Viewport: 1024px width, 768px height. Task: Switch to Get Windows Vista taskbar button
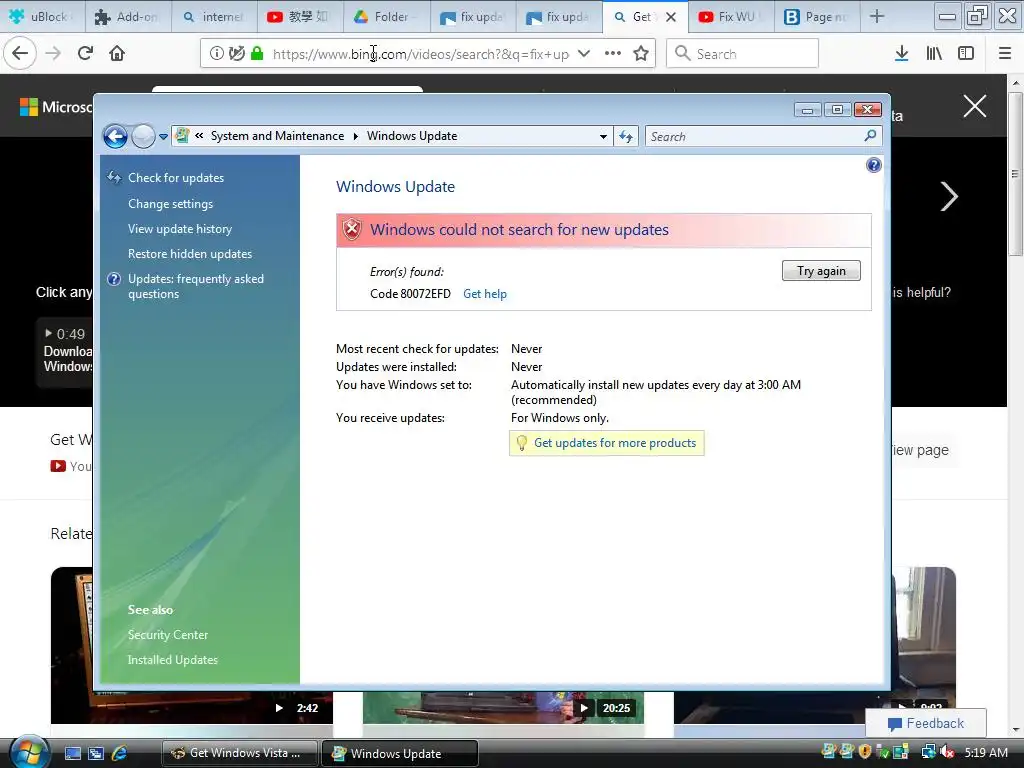coord(240,753)
